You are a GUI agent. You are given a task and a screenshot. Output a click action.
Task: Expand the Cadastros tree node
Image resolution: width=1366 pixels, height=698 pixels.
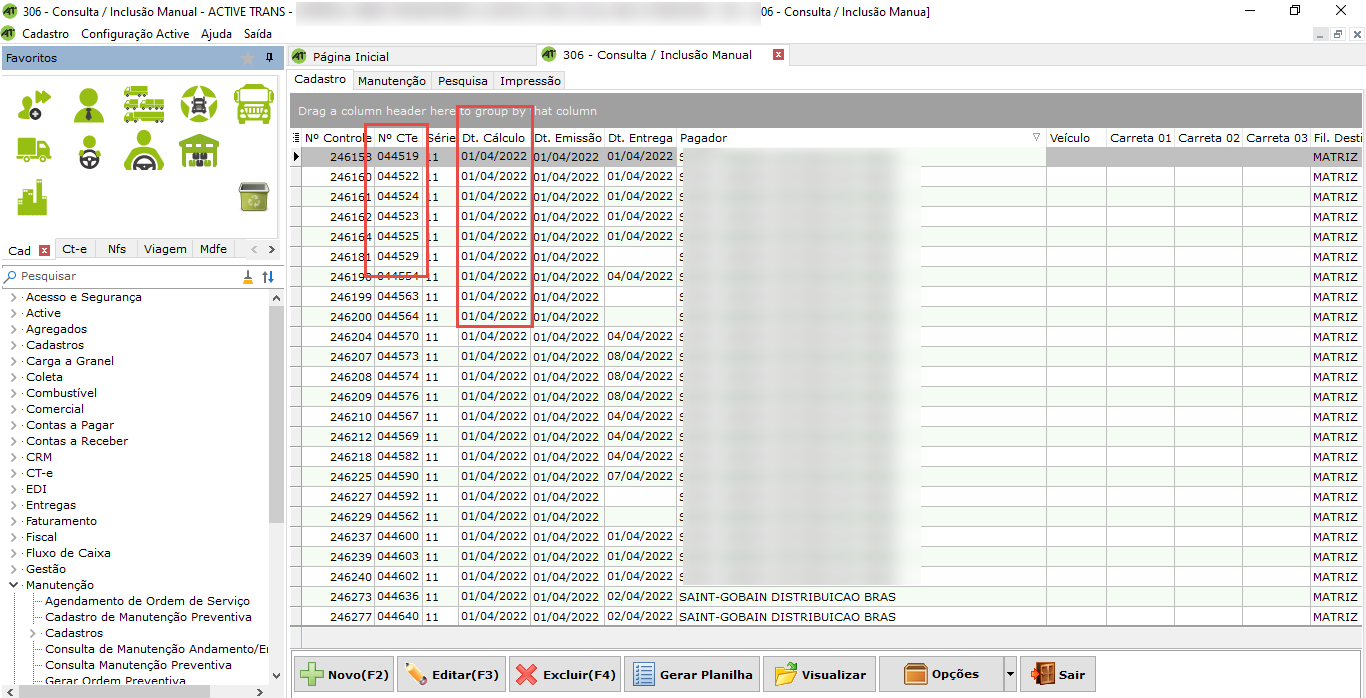(x=14, y=345)
